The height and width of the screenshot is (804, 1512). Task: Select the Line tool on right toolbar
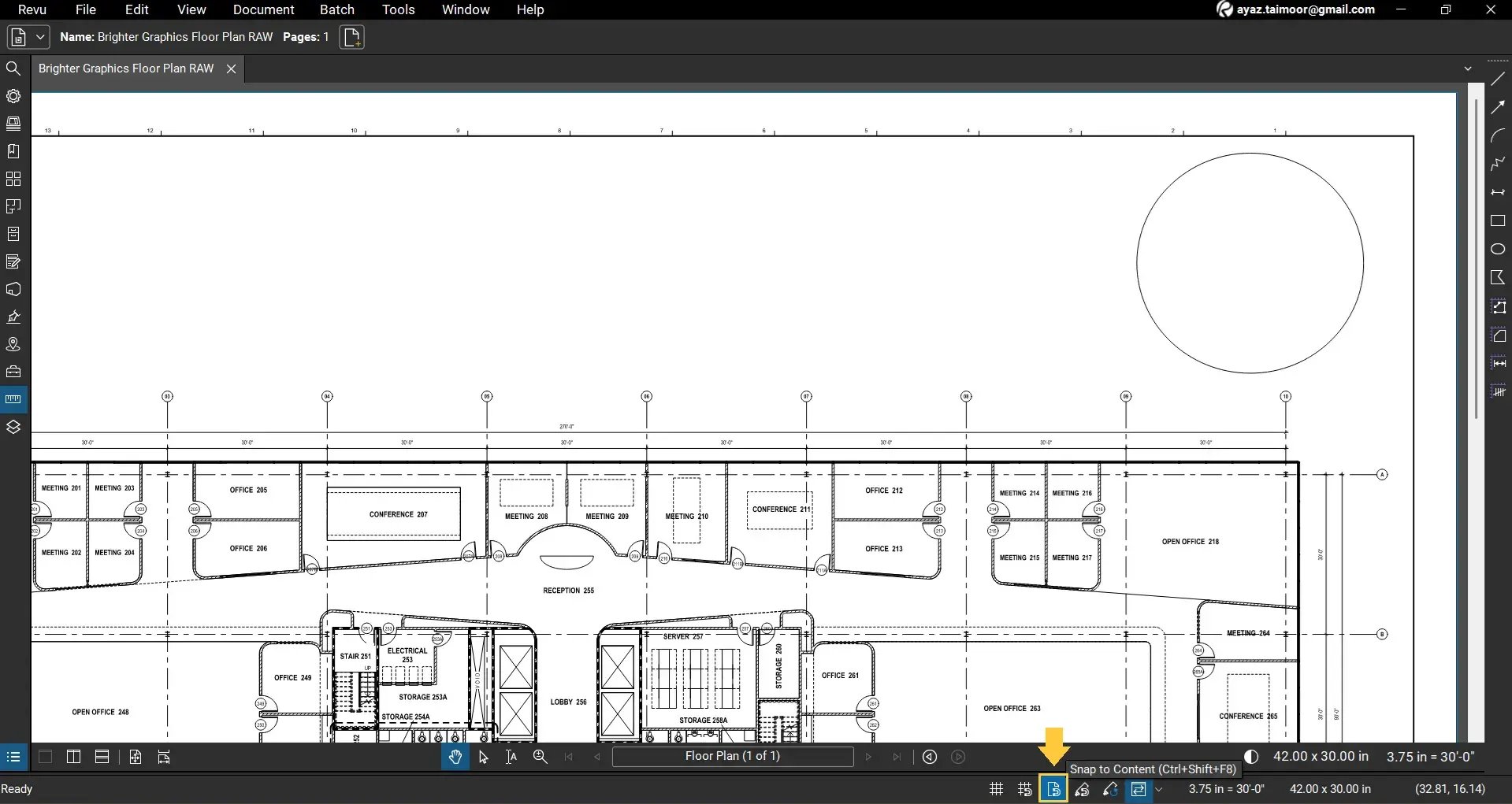click(1499, 79)
